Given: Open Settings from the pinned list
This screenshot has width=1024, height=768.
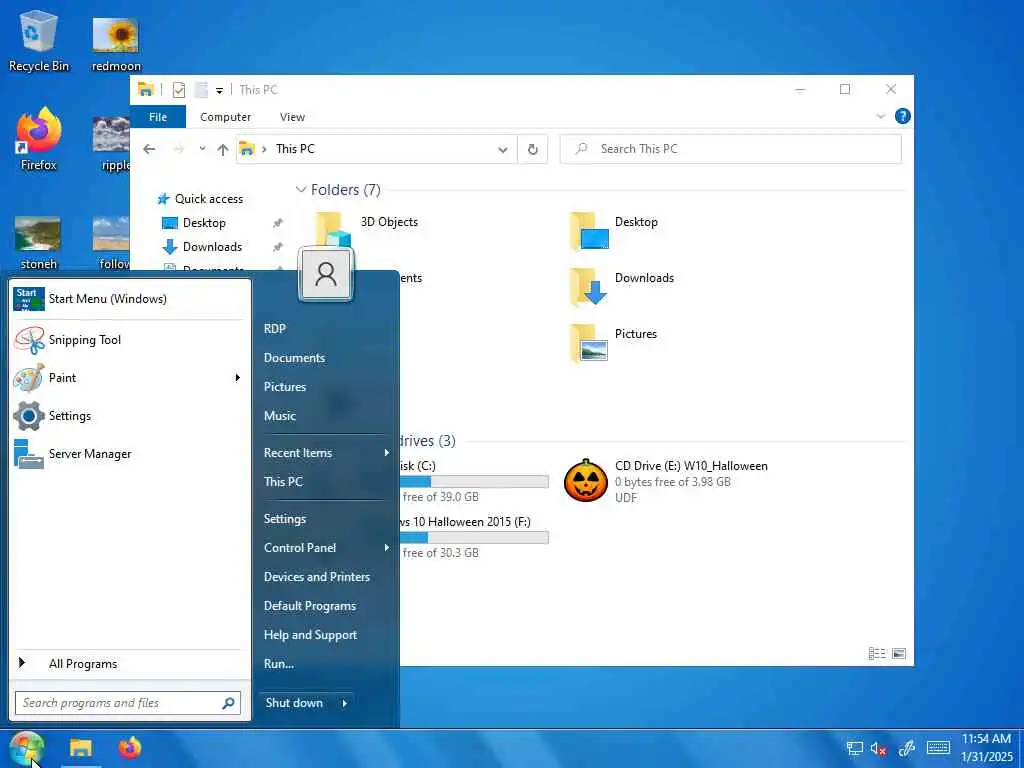Looking at the screenshot, I should pos(128,416).
